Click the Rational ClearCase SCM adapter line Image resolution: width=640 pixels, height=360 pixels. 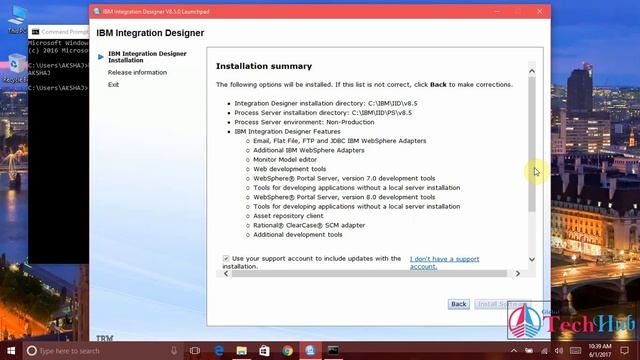click(x=309, y=225)
